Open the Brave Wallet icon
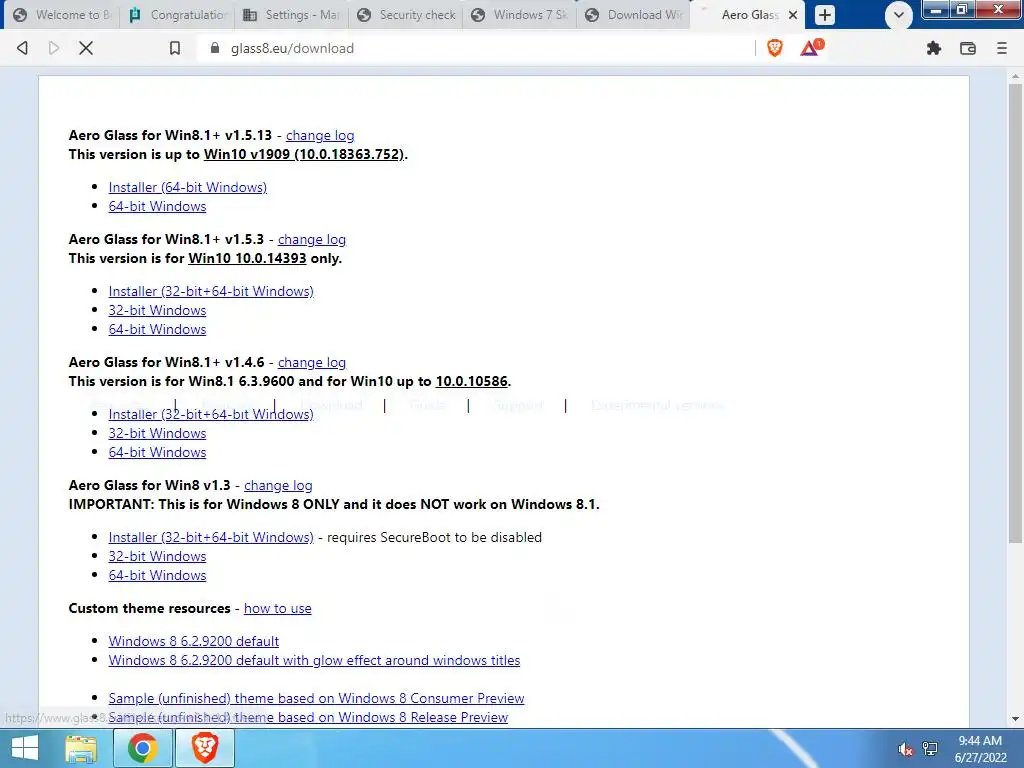Image resolution: width=1024 pixels, height=768 pixels. (968, 48)
